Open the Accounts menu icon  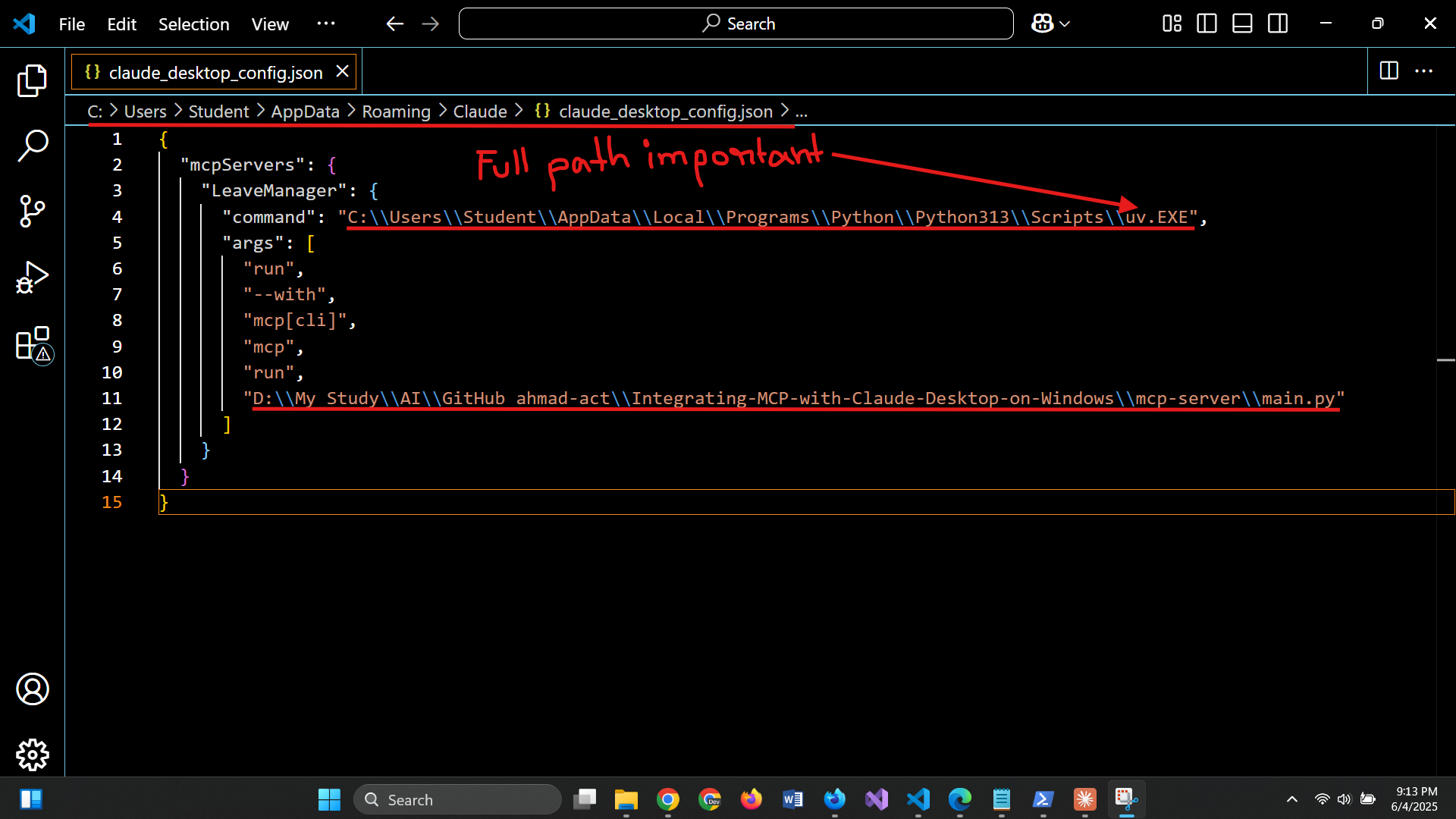[32, 689]
